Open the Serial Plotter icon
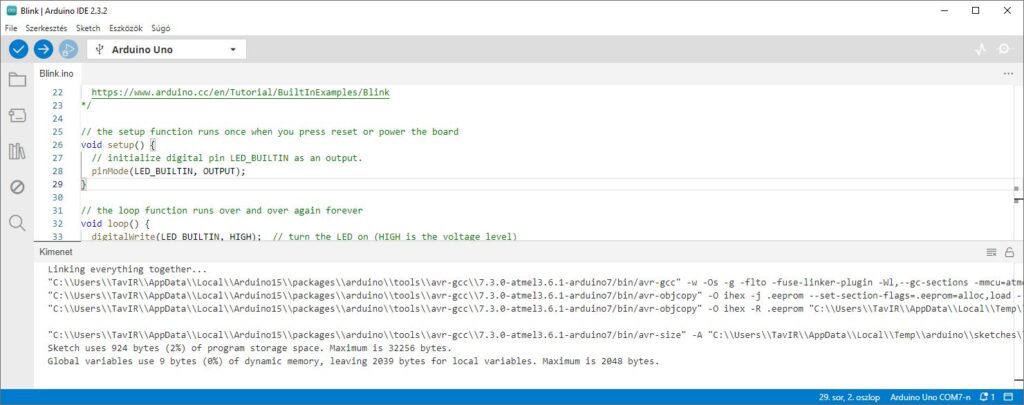1024x405 pixels. pos(980,49)
